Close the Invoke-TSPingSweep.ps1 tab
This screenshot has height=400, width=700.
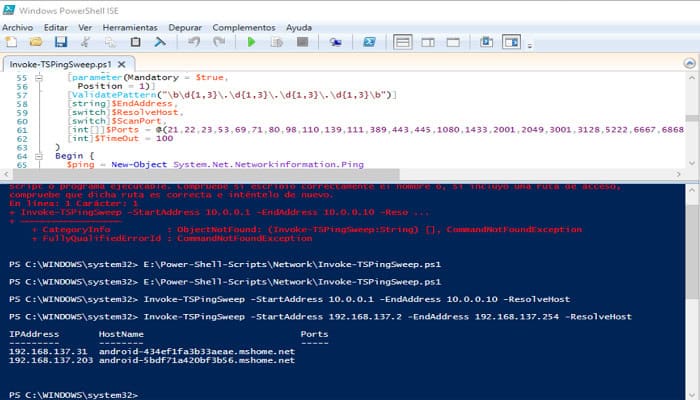[x=121, y=64]
